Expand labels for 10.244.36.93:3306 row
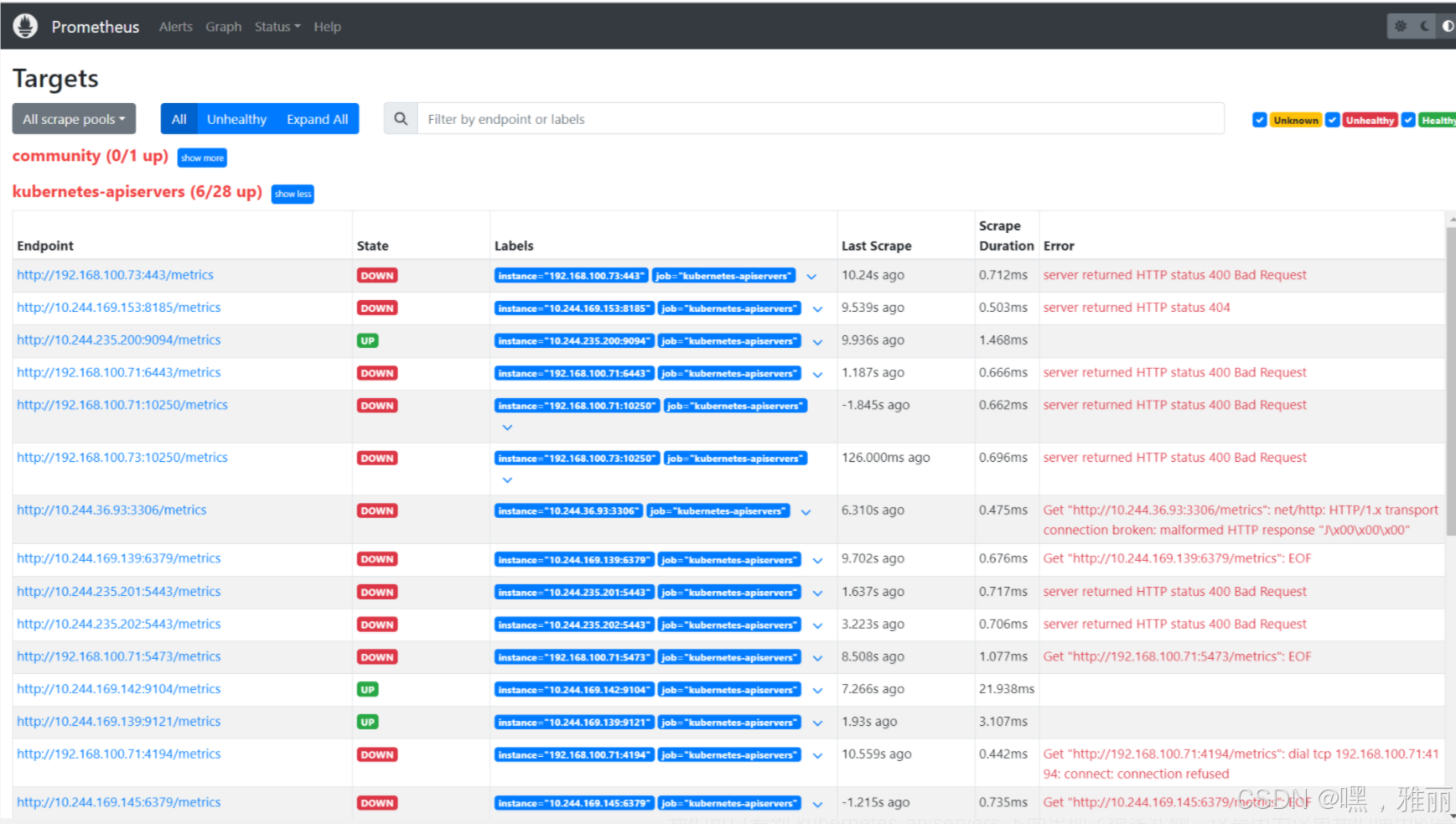1456x824 pixels. pyautogui.click(x=806, y=512)
